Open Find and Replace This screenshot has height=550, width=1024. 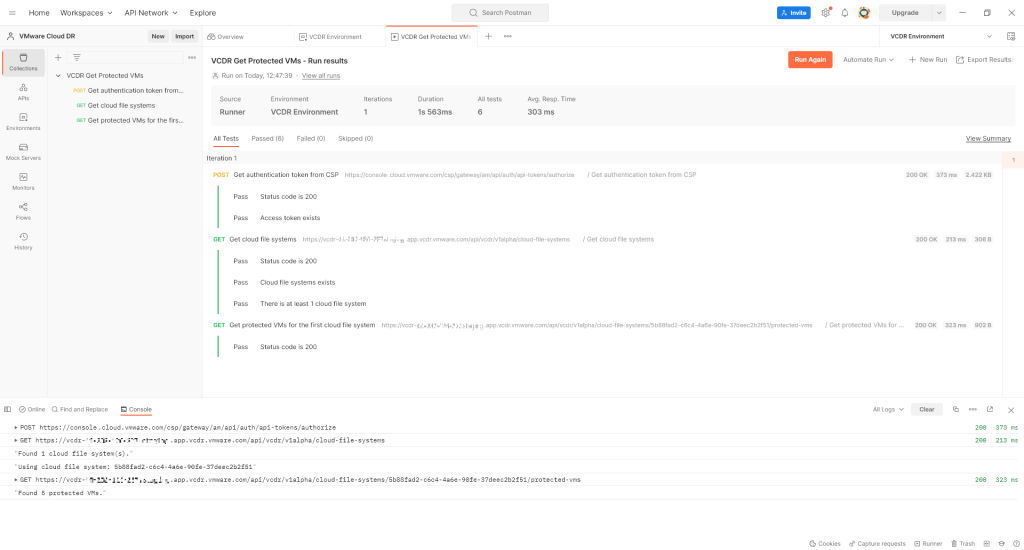80,410
